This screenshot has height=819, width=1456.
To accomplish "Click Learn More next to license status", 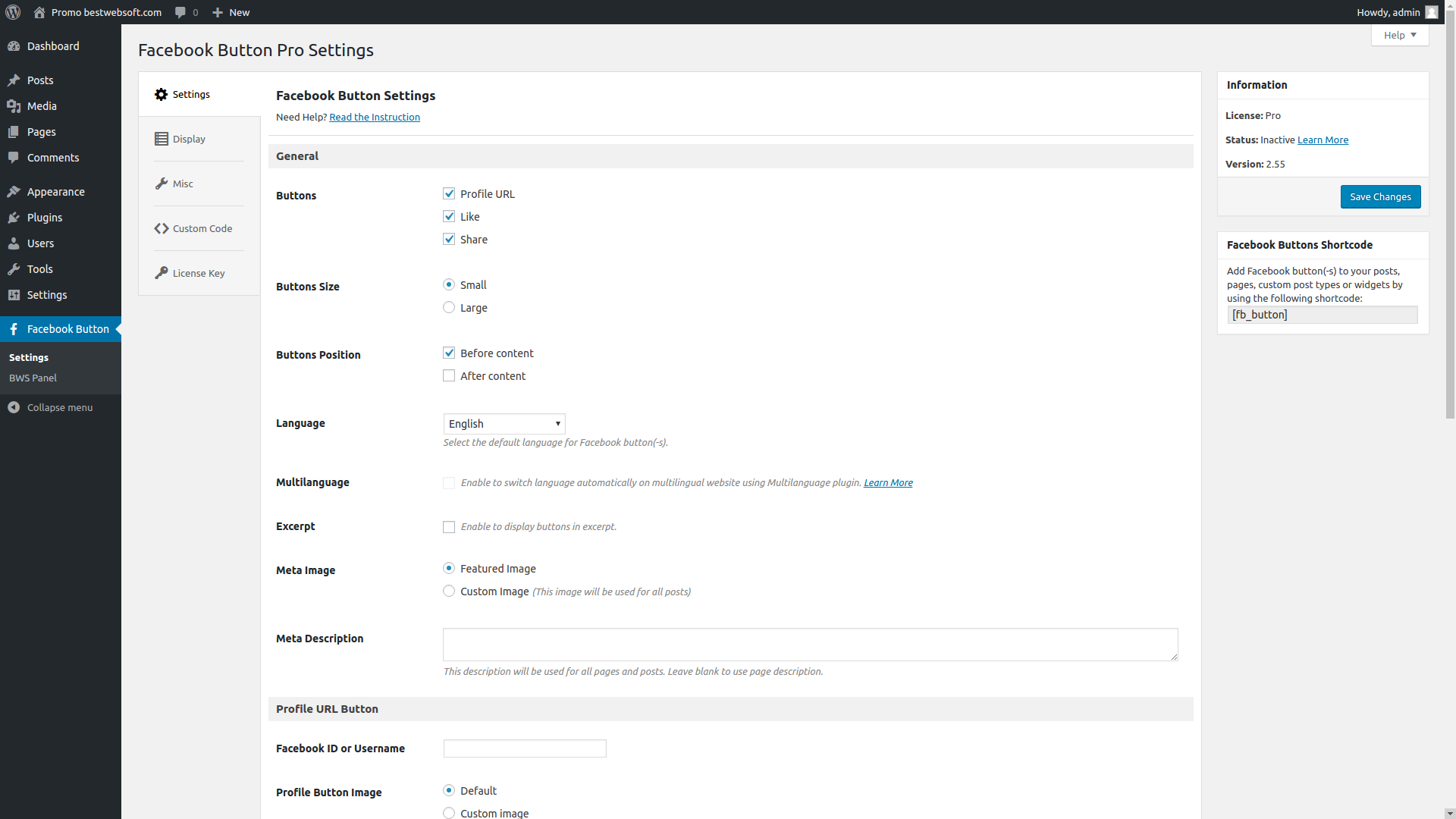I will (1323, 140).
